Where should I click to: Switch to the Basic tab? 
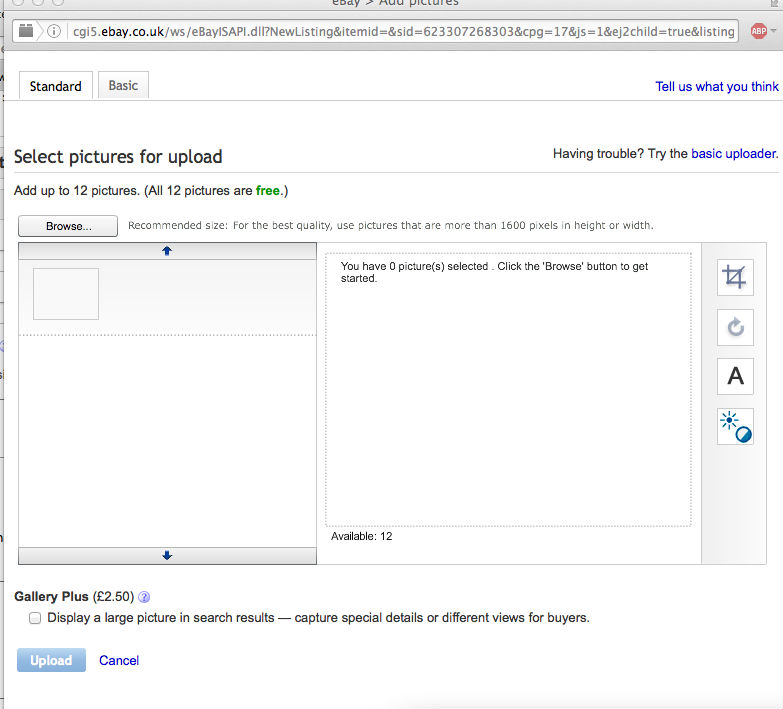(x=123, y=85)
